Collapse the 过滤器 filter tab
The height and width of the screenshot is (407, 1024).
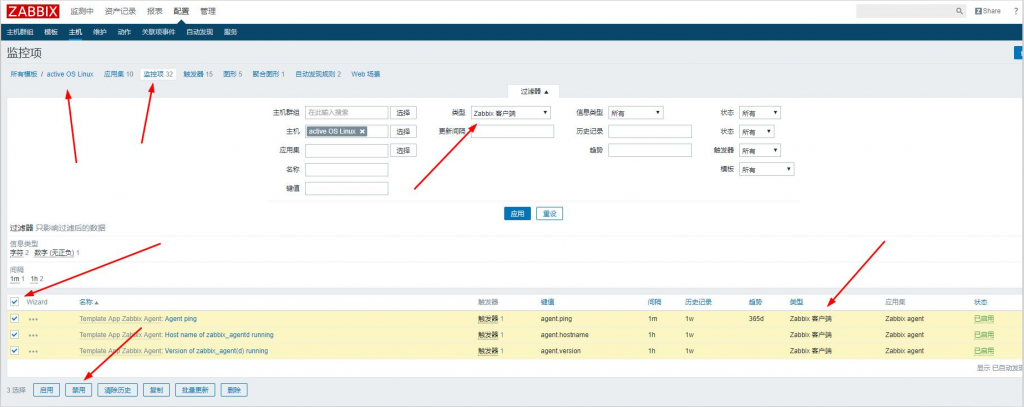(x=535, y=91)
